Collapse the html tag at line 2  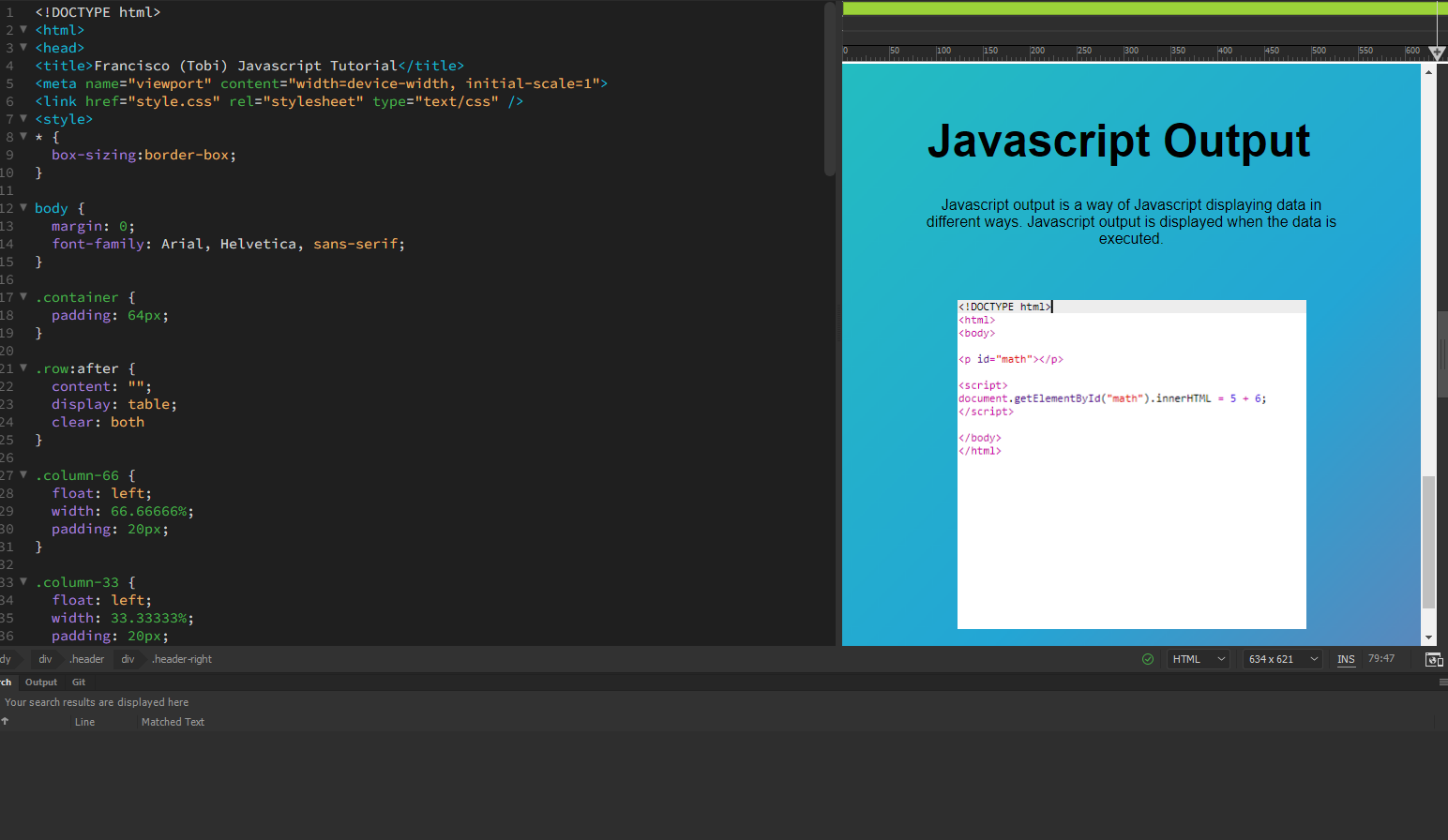click(x=23, y=29)
